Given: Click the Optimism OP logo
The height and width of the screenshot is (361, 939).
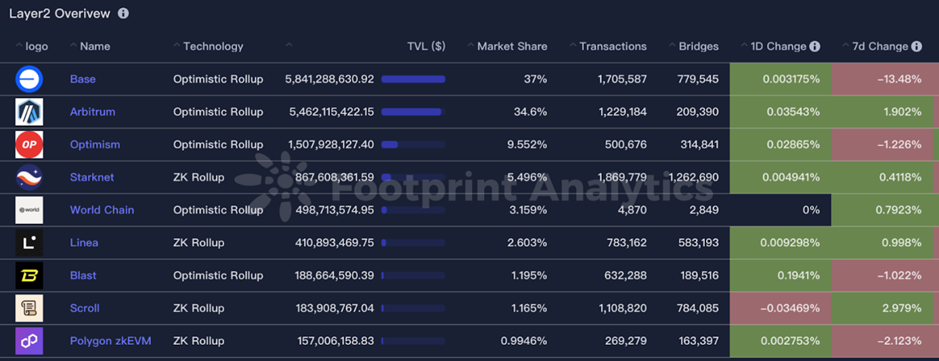Looking at the screenshot, I should click(29, 144).
